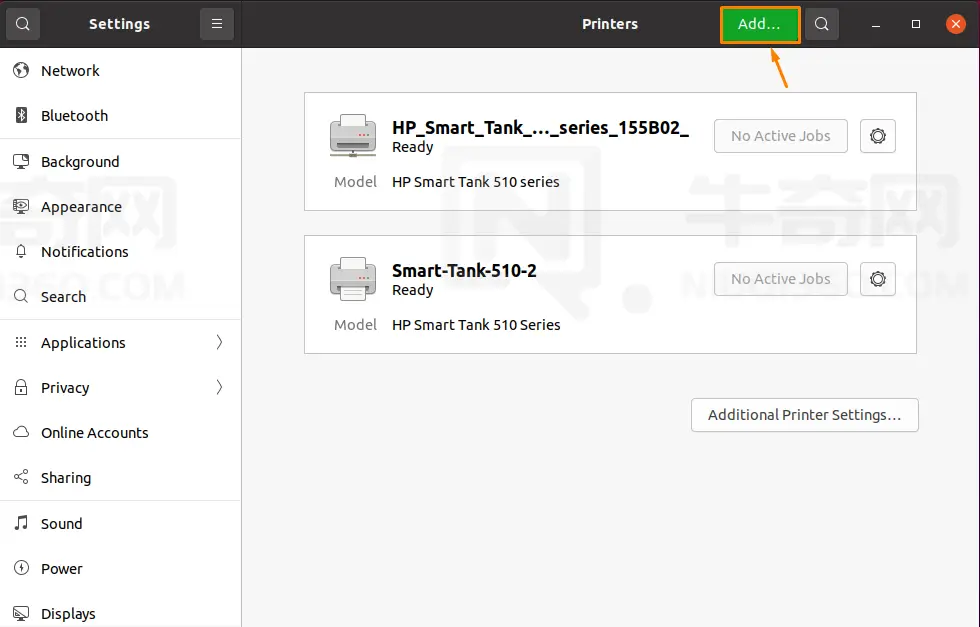The image size is (980, 627).
Task: Click the Search magnifier icon in sidebar list
Action: pyautogui.click(x=21, y=296)
